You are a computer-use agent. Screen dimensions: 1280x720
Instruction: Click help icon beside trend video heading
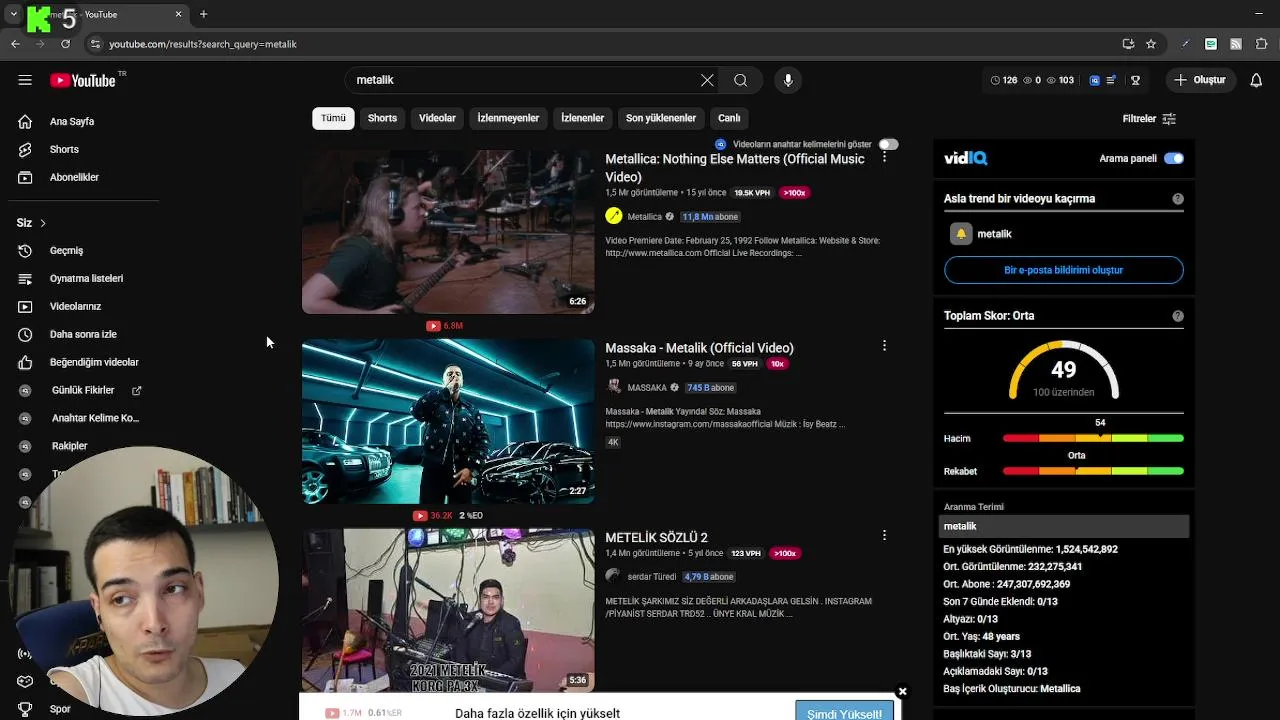(x=1177, y=199)
